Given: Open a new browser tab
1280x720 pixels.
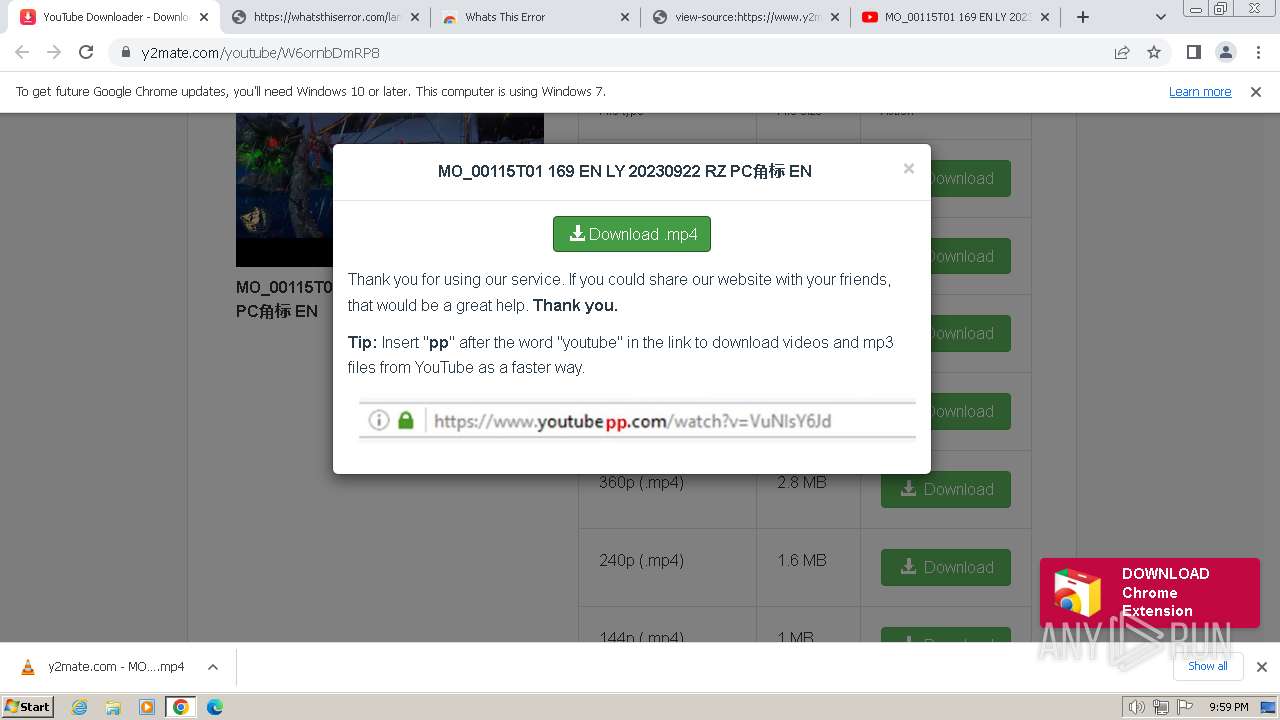Looking at the screenshot, I should pyautogui.click(x=1082, y=17).
